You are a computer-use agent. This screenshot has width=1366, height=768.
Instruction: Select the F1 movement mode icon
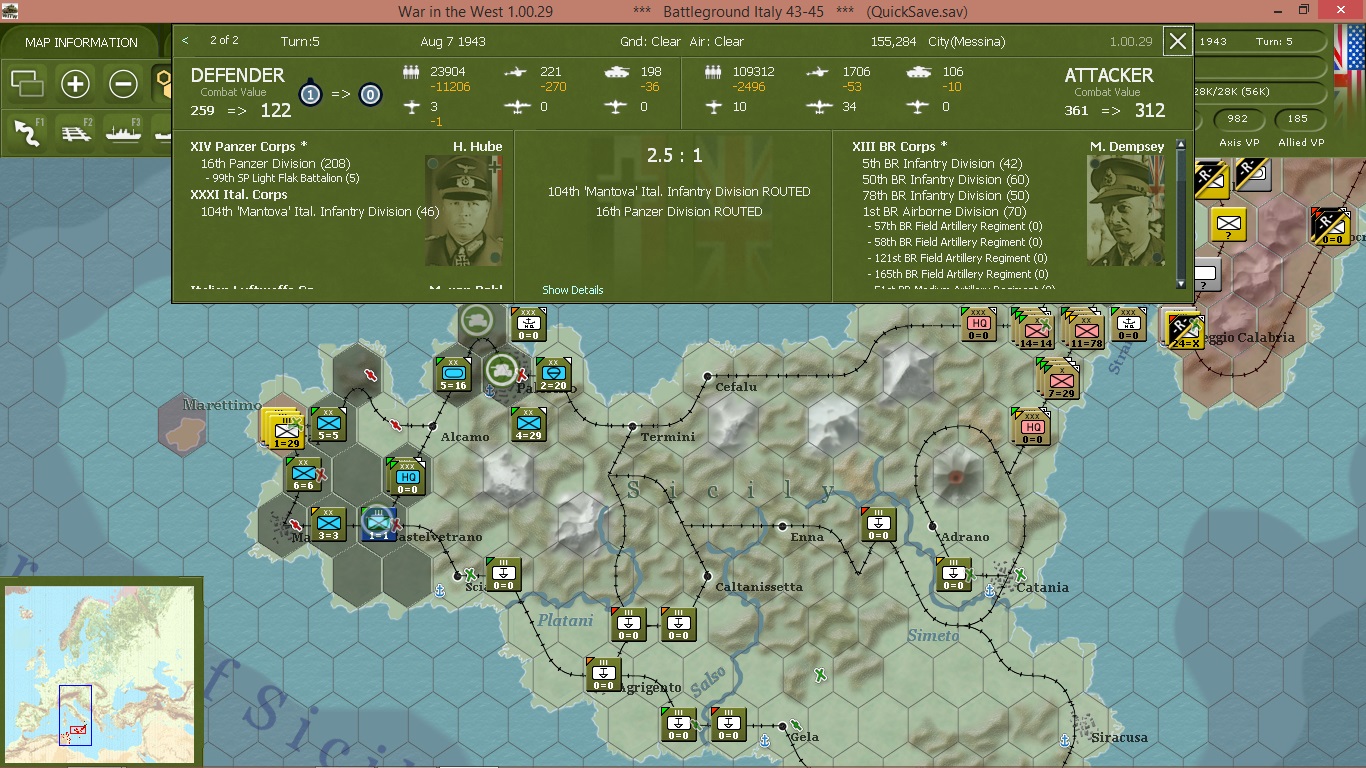pos(27,132)
